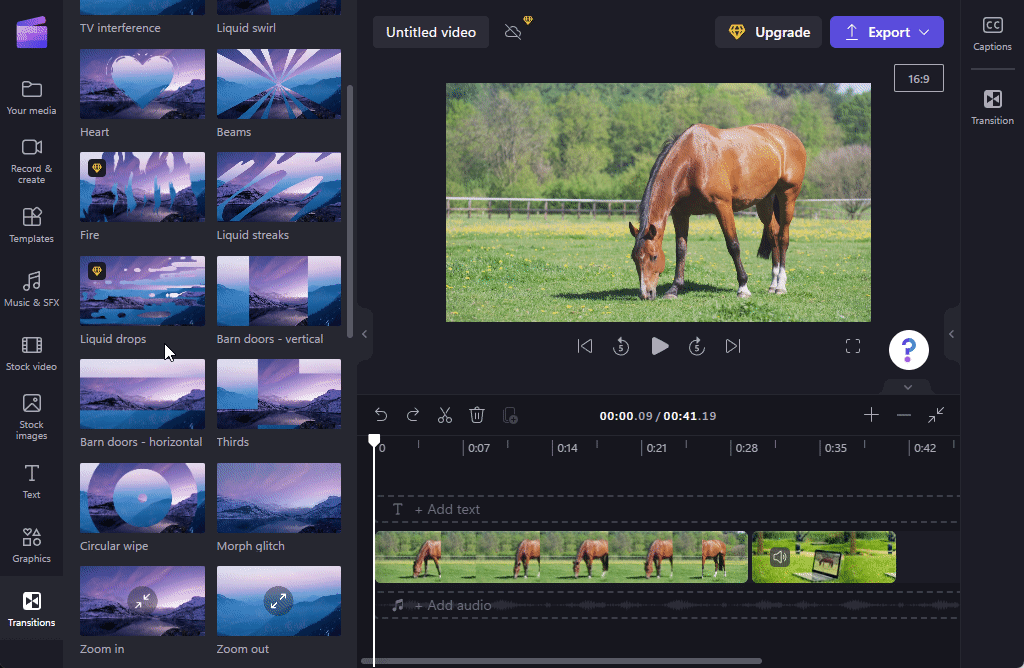The width and height of the screenshot is (1024, 668).
Task: Mute the laptop clip's audio on the timeline
Action: 780,557
